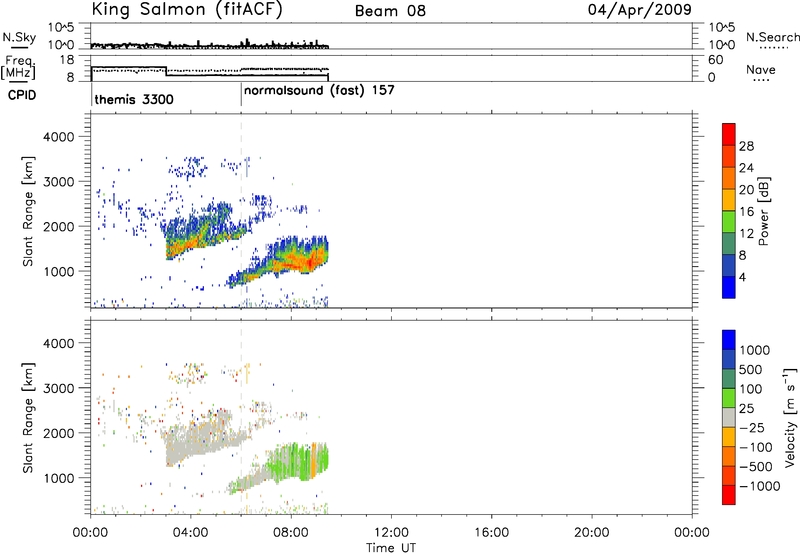
Task: Click the '60' Nave axis tick label
Action: coord(715,60)
